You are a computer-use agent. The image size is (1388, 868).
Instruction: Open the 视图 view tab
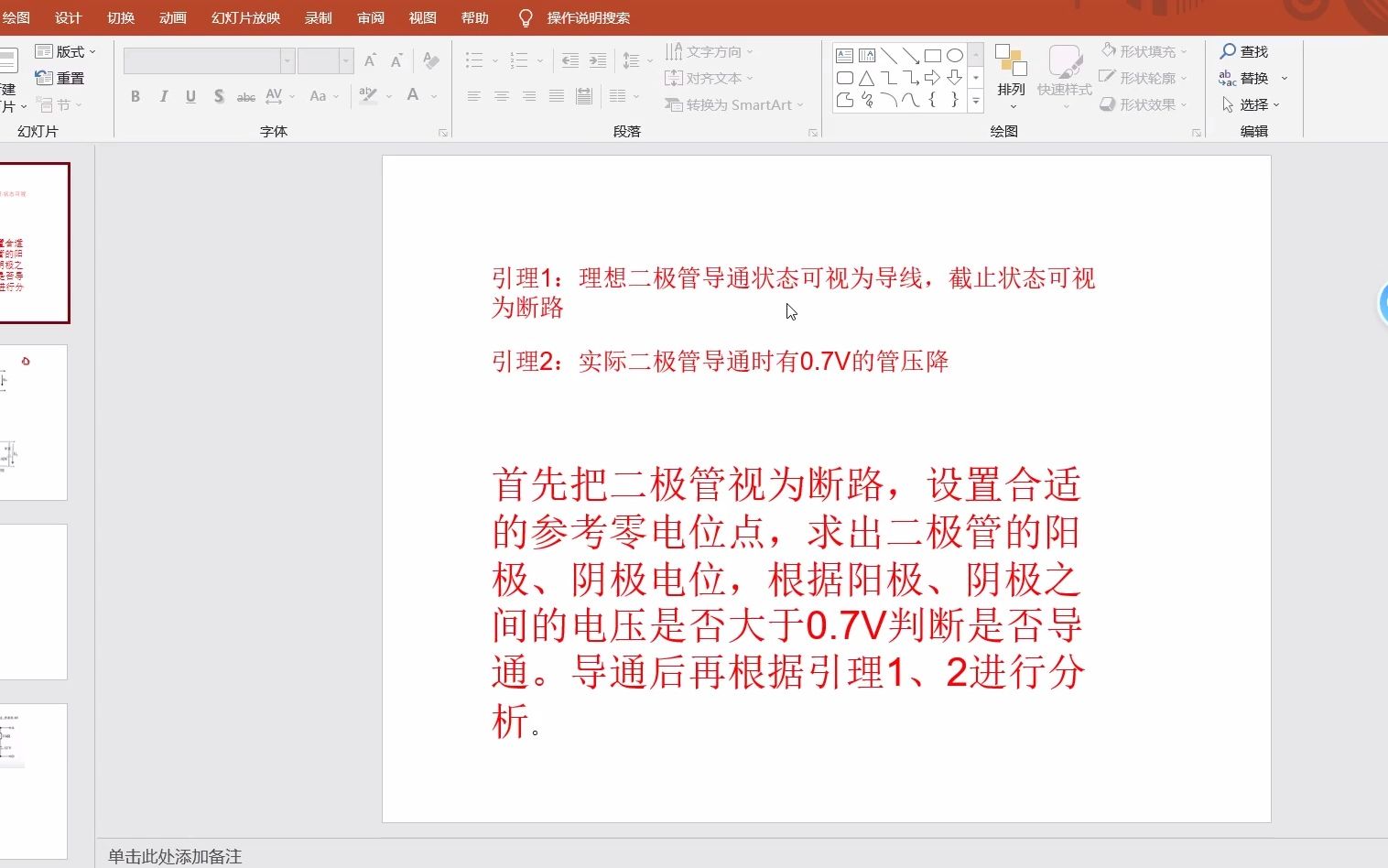pyautogui.click(x=422, y=17)
